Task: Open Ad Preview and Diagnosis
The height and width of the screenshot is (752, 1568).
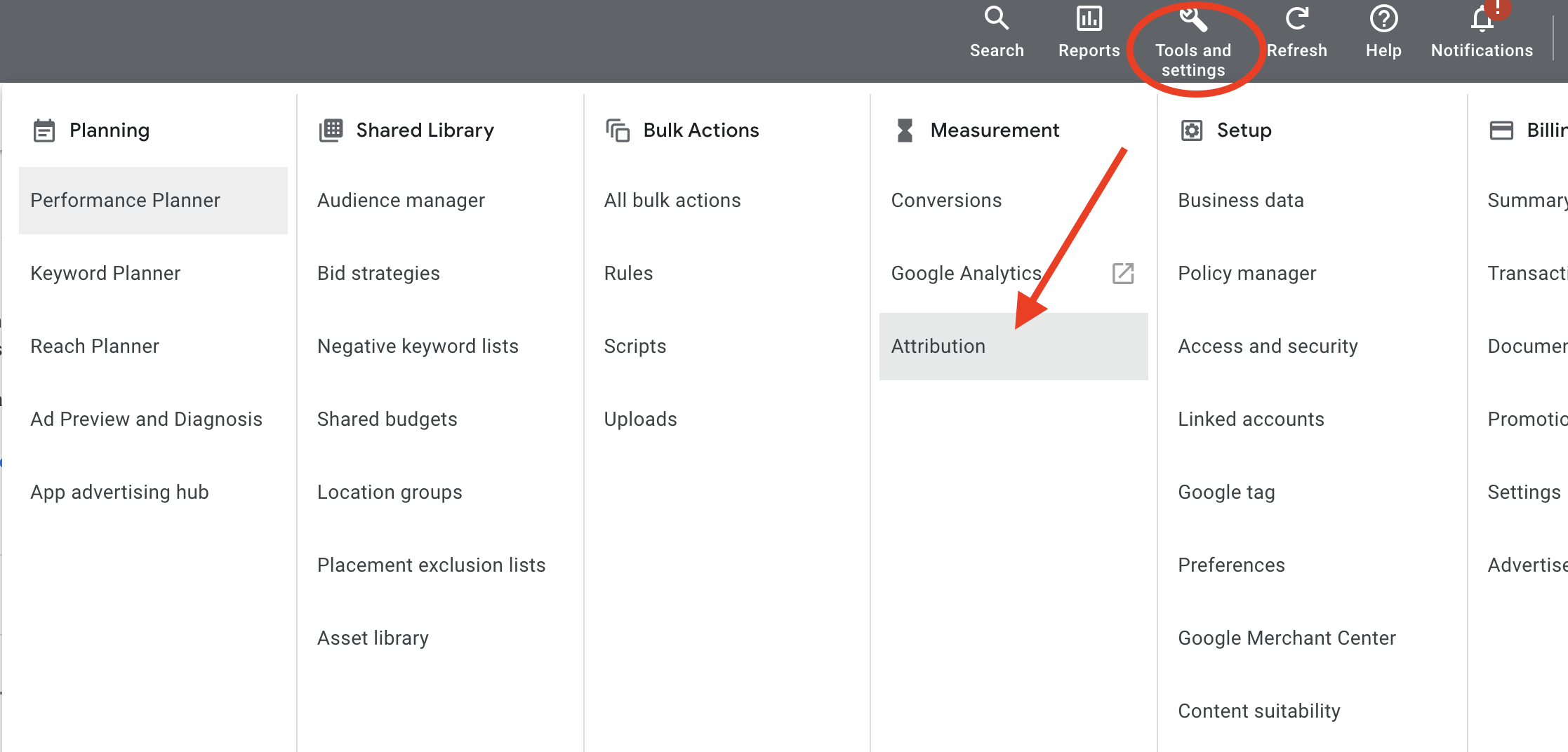Action: click(x=146, y=419)
